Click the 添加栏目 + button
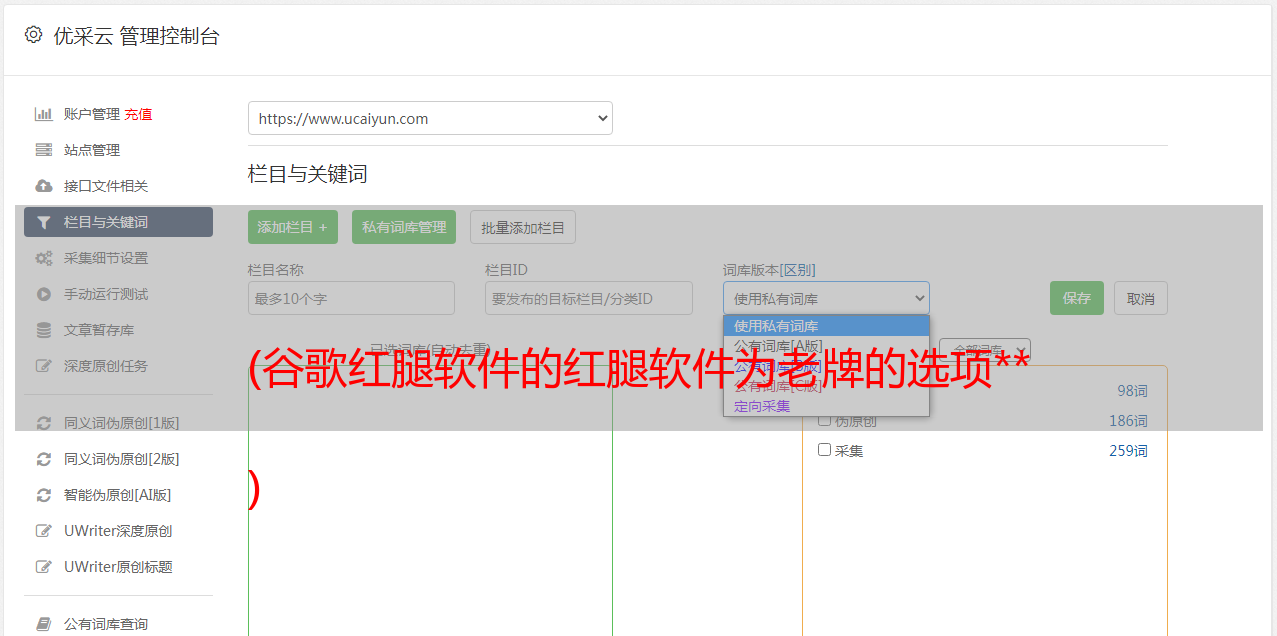The image size is (1277, 636). coord(293,227)
